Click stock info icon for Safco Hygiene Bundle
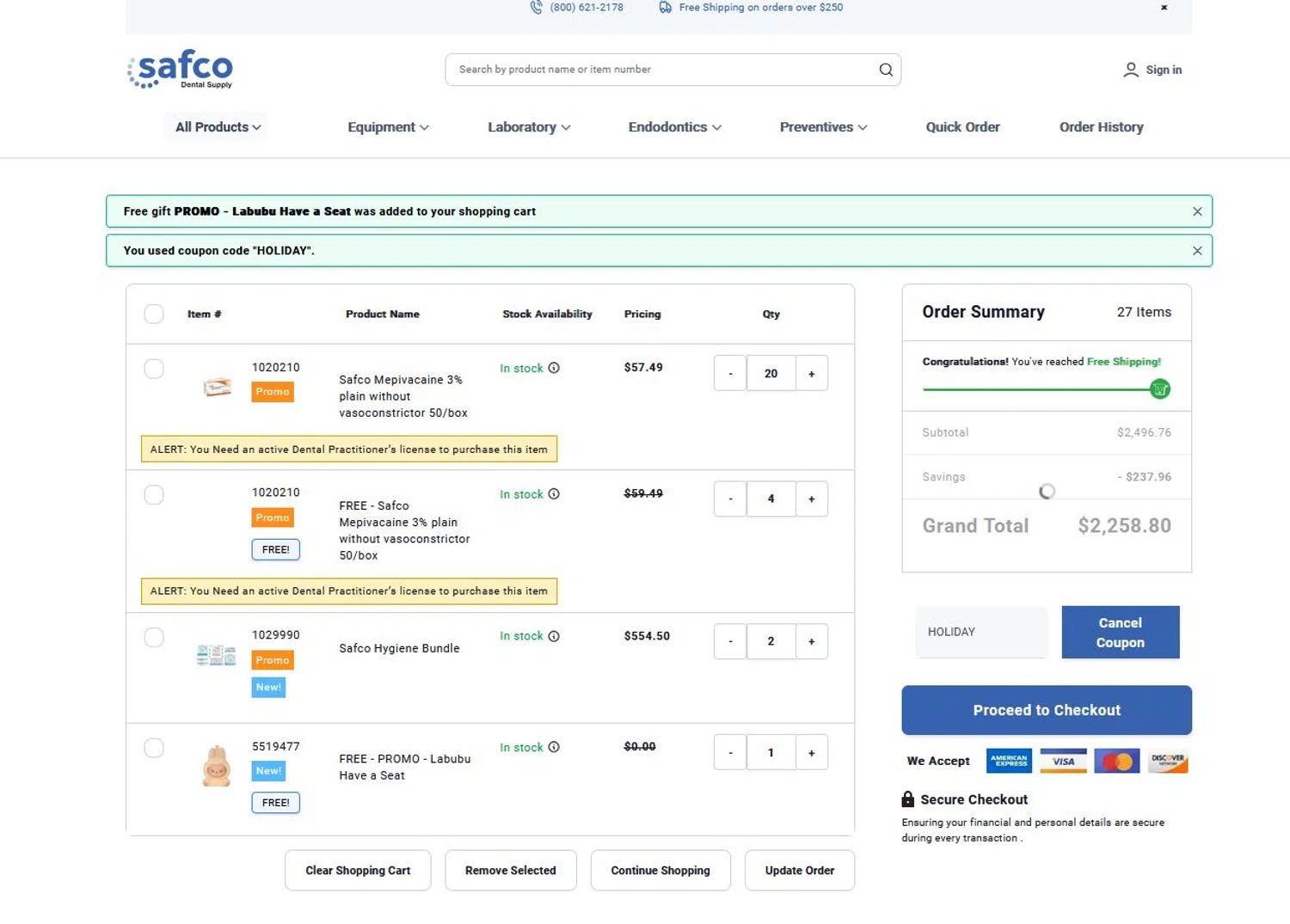 click(x=554, y=636)
